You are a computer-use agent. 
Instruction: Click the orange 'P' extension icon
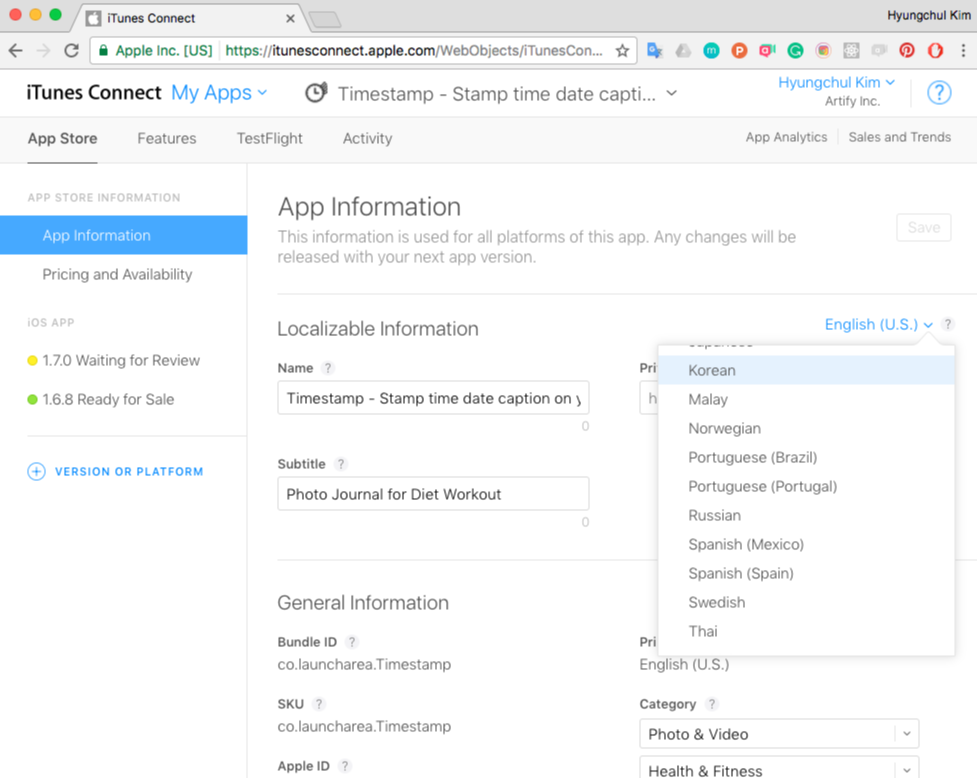click(x=739, y=50)
